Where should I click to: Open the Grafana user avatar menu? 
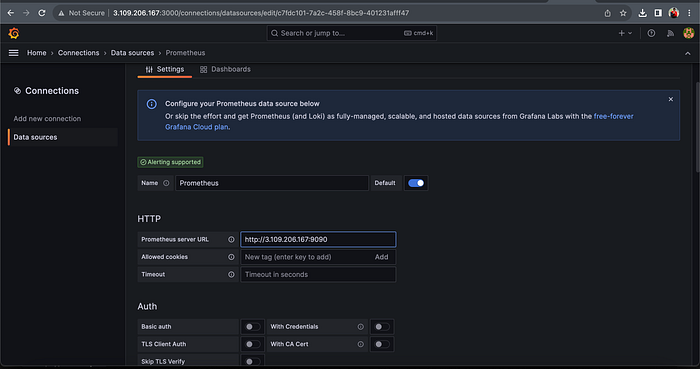click(x=688, y=33)
